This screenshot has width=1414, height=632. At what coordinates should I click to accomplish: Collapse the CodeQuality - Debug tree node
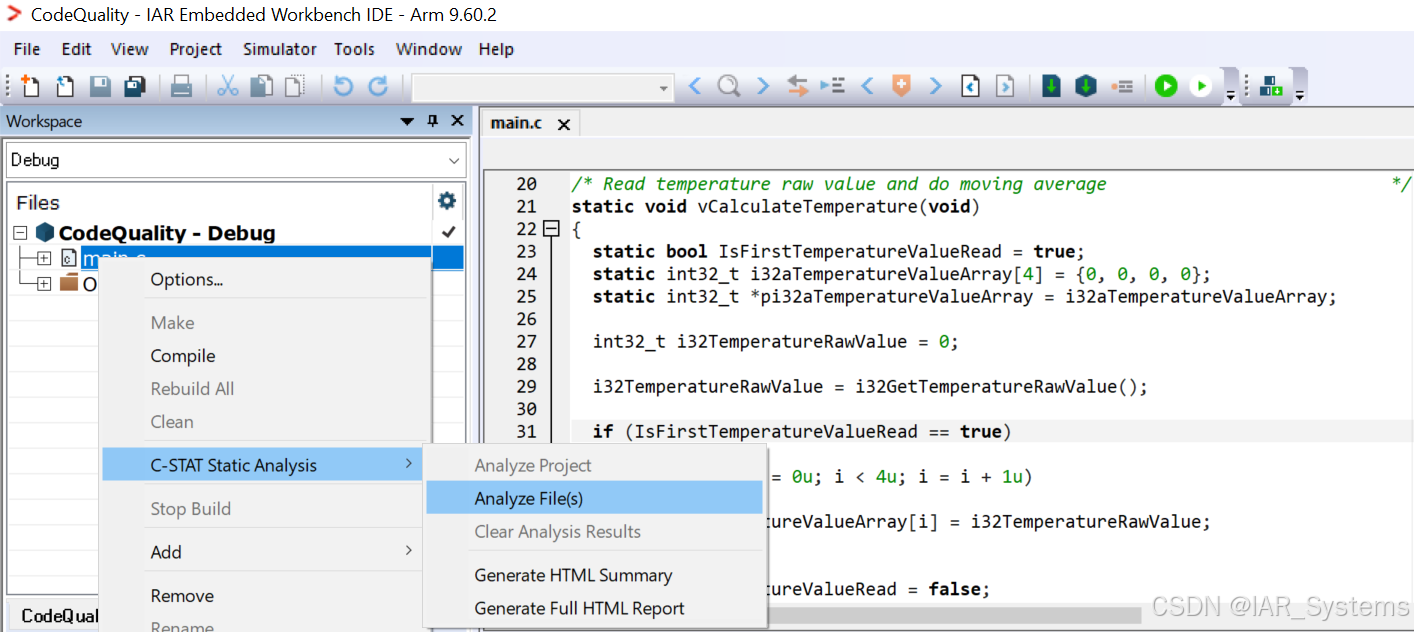tap(20, 233)
